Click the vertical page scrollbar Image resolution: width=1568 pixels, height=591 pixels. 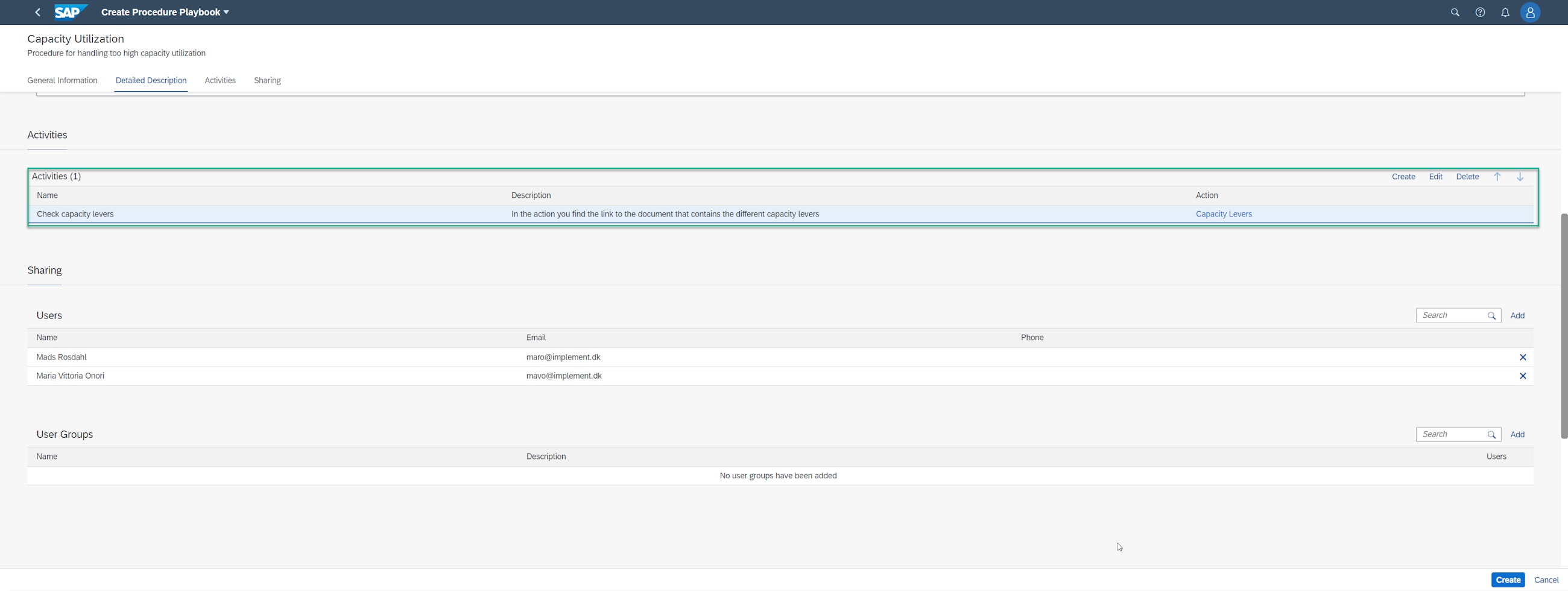1563,326
